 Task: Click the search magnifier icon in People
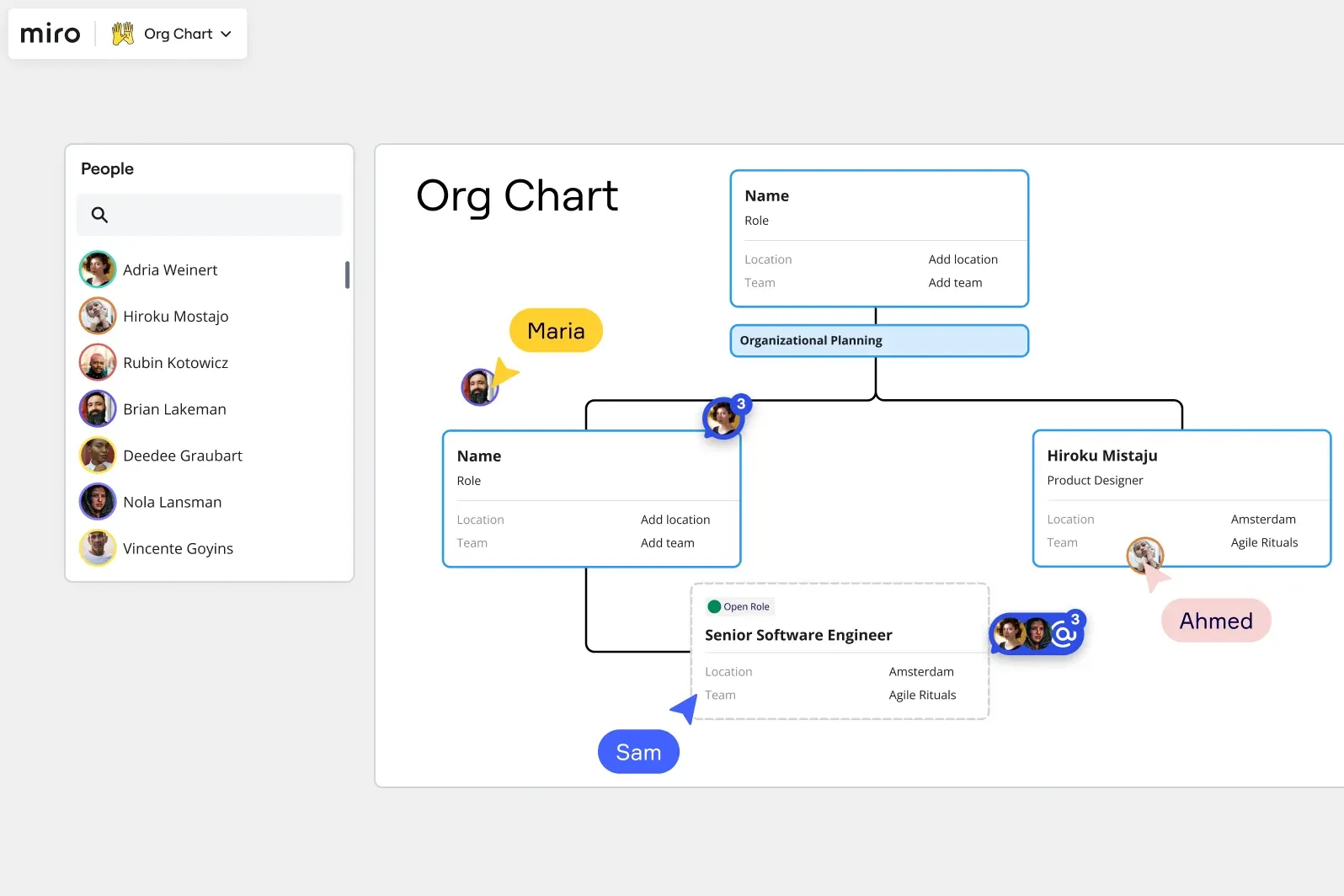coord(99,215)
